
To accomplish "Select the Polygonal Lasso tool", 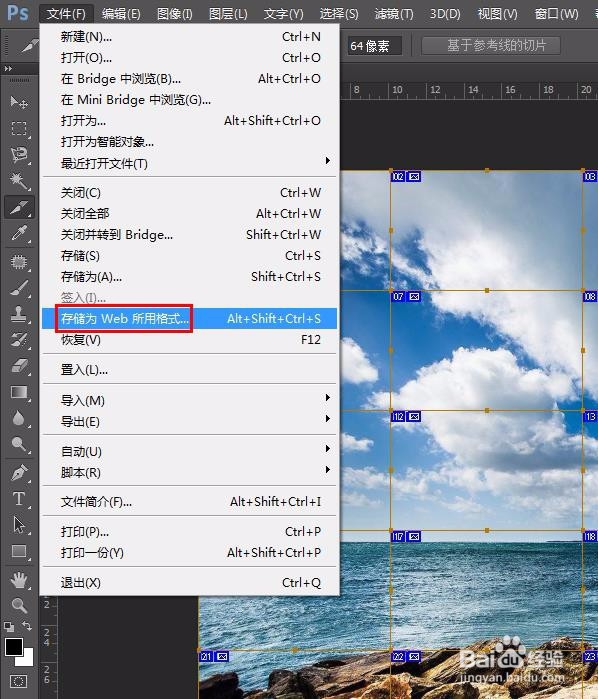I will 19,155.
